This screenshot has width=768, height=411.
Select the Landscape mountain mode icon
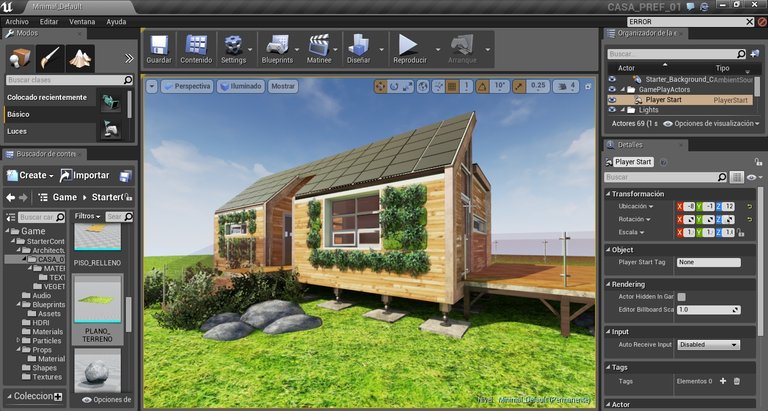[x=80, y=58]
